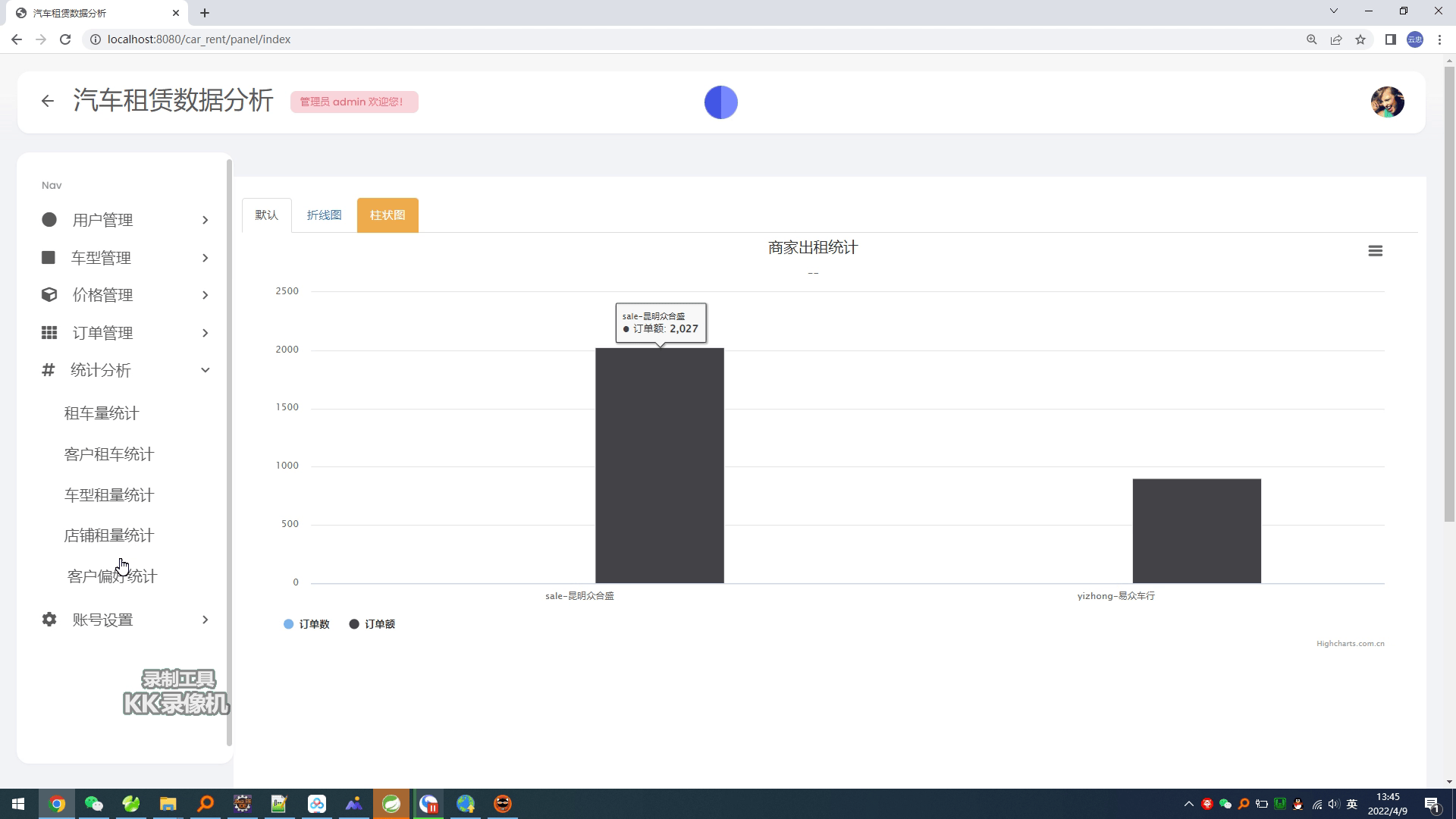This screenshot has height=819, width=1456.
Task: Click the 用户管理 circle icon
Action: (49, 220)
